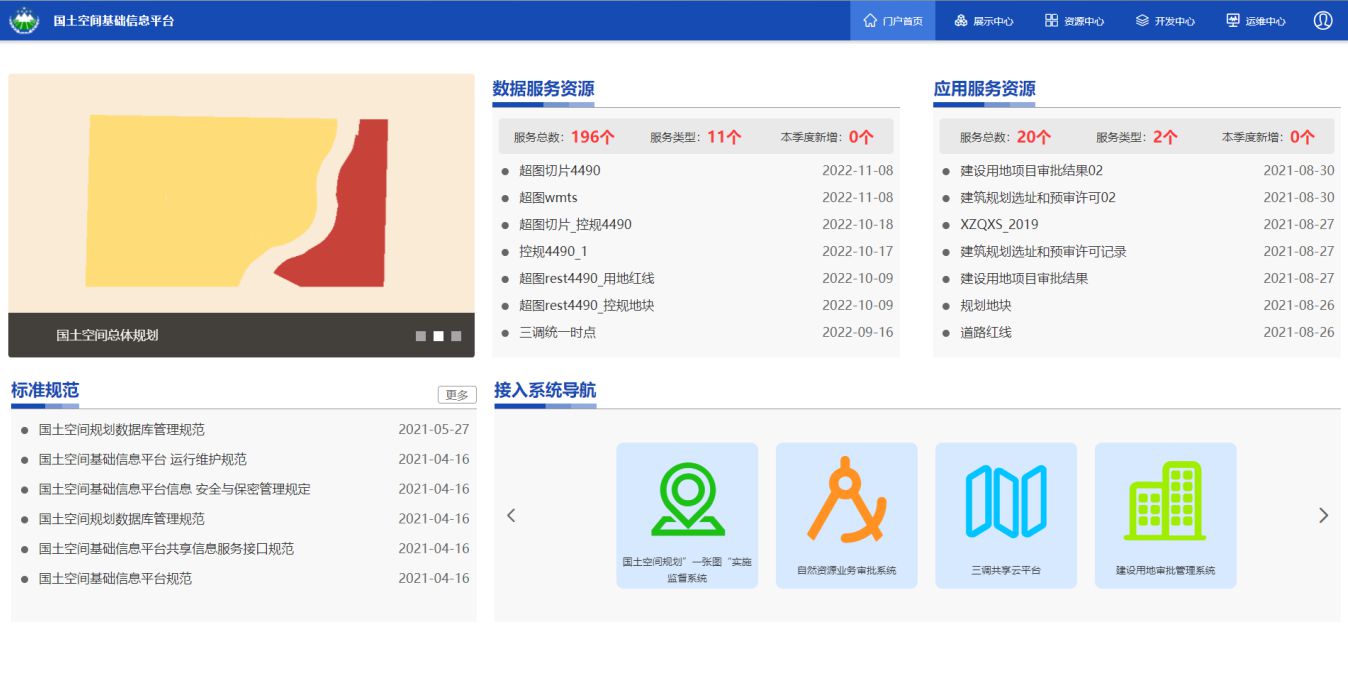Viewport: 1348px width, 678px height.
Task: Open the 超图切片4490 data service link
Action: [x=559, y=171]
